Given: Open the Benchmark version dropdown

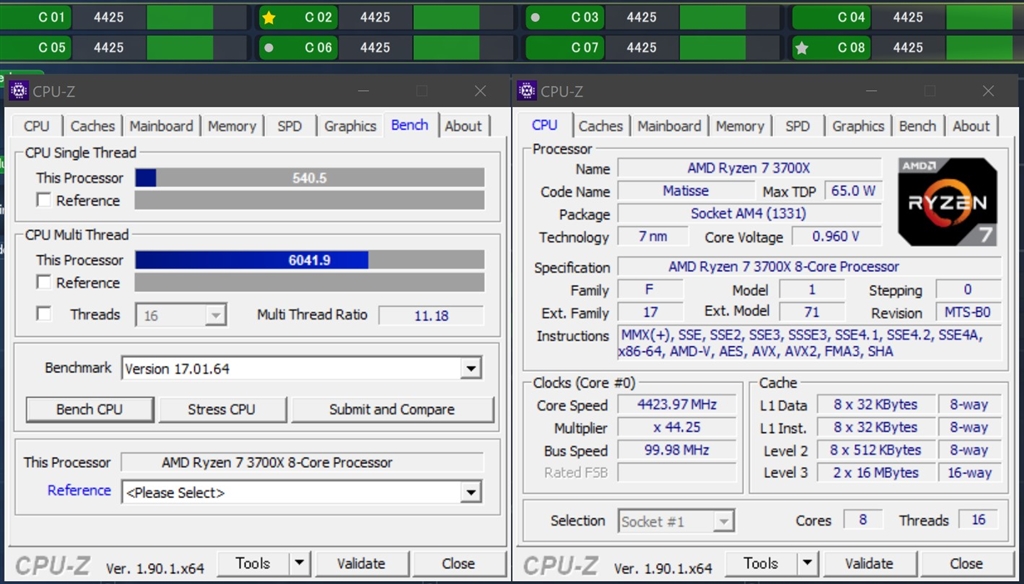Looking at the screenshot, I should pyautogui.click(x=469, y=368).
